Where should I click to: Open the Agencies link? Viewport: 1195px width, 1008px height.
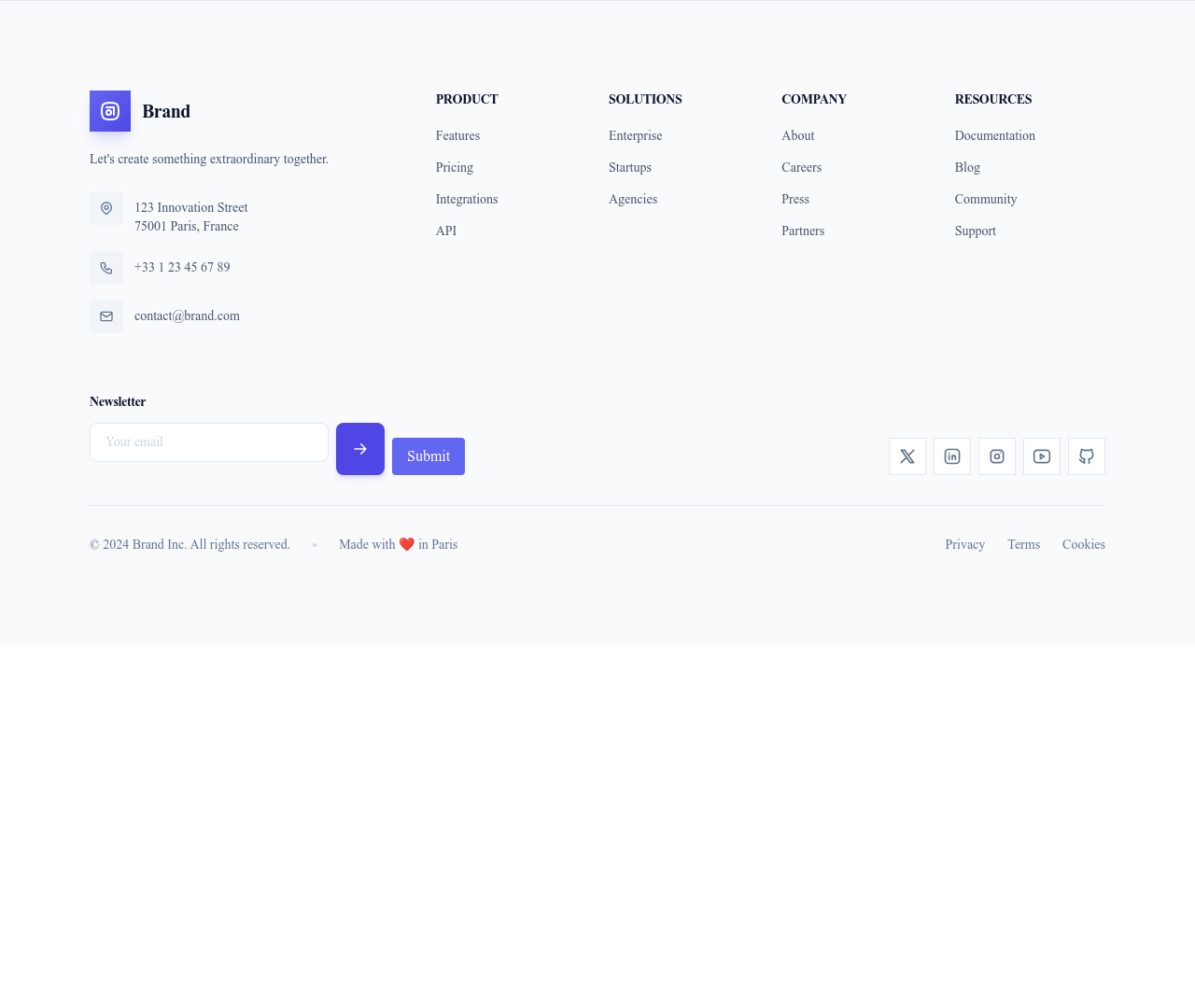633,199
